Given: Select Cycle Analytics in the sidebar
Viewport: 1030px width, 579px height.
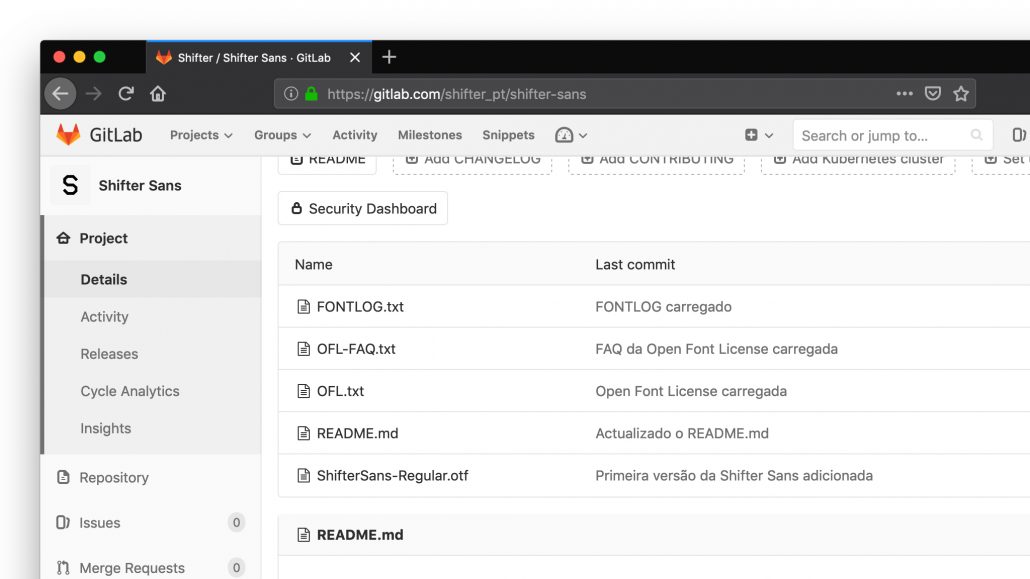Looking at the screenshot, I should [130, 391].
